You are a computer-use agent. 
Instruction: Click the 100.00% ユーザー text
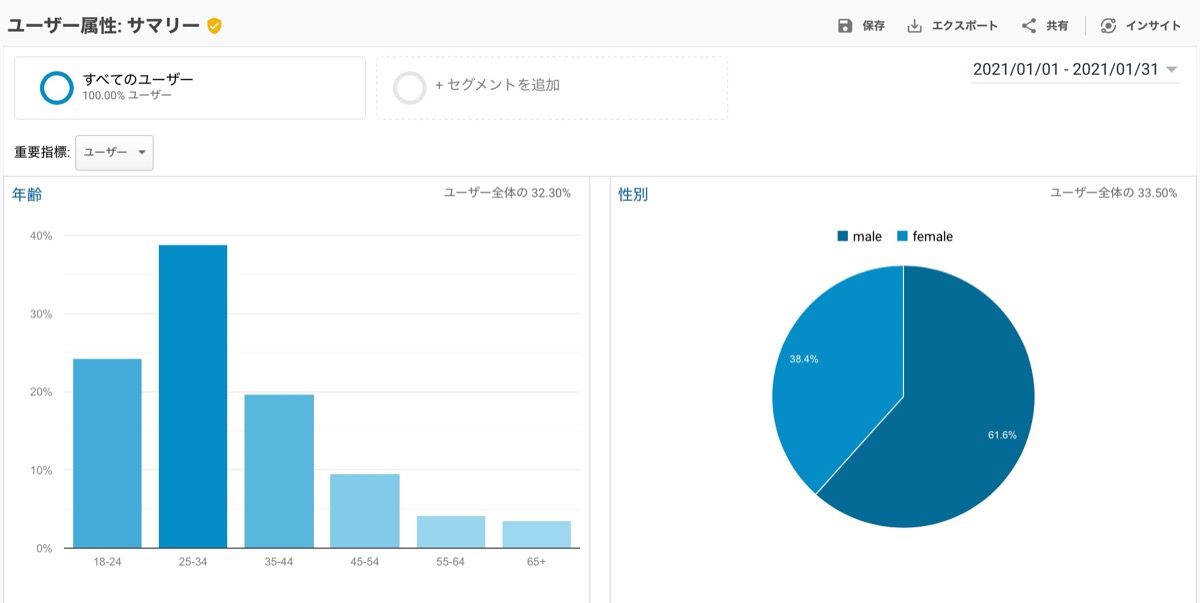coord(127,96)
